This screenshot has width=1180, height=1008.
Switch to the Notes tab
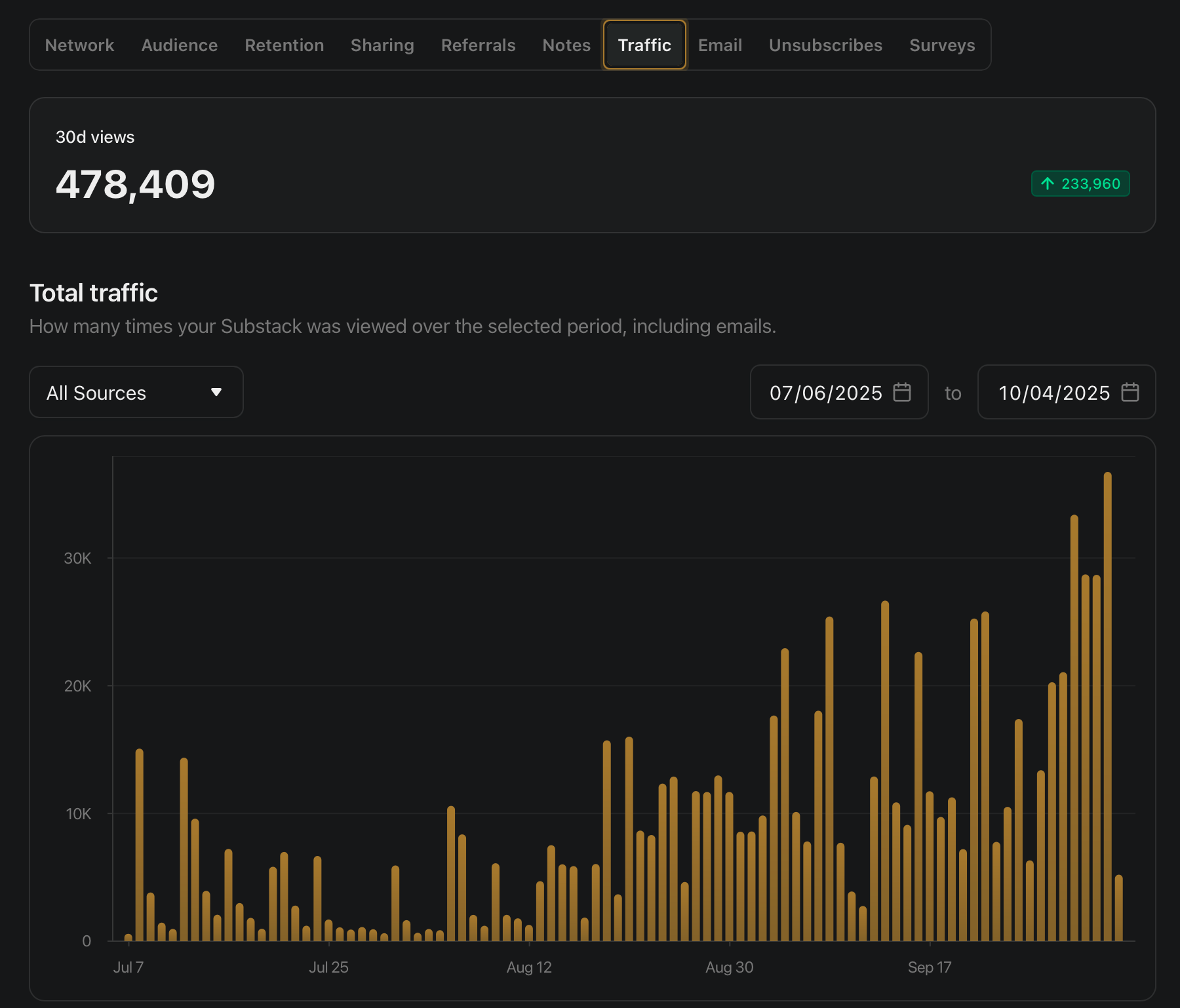[566, 45]
